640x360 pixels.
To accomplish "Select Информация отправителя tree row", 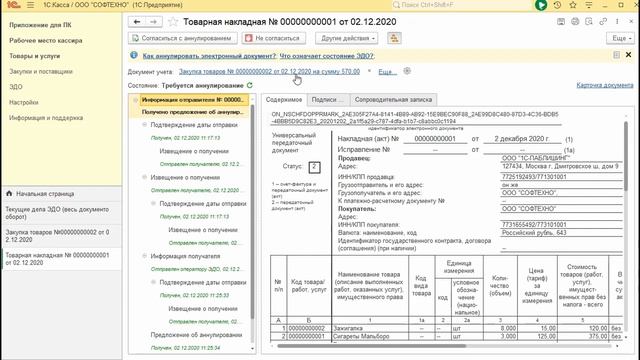I will click(x=194, y=100).
